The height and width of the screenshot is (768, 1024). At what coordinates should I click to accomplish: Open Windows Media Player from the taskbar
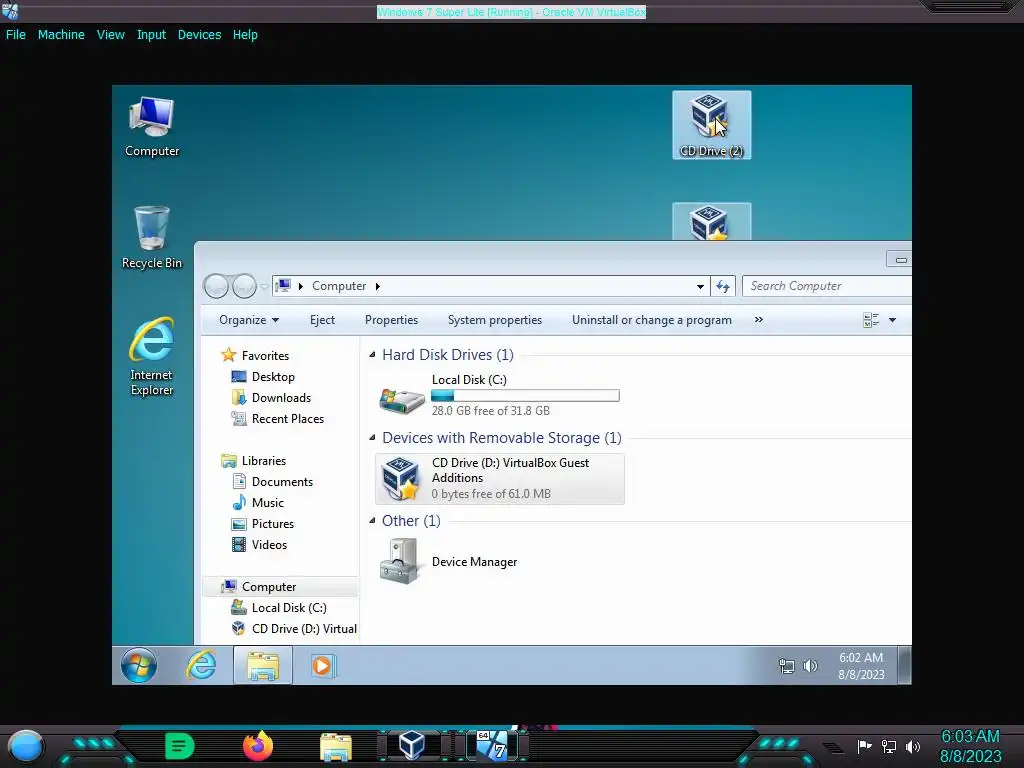(x=323, y=665)
